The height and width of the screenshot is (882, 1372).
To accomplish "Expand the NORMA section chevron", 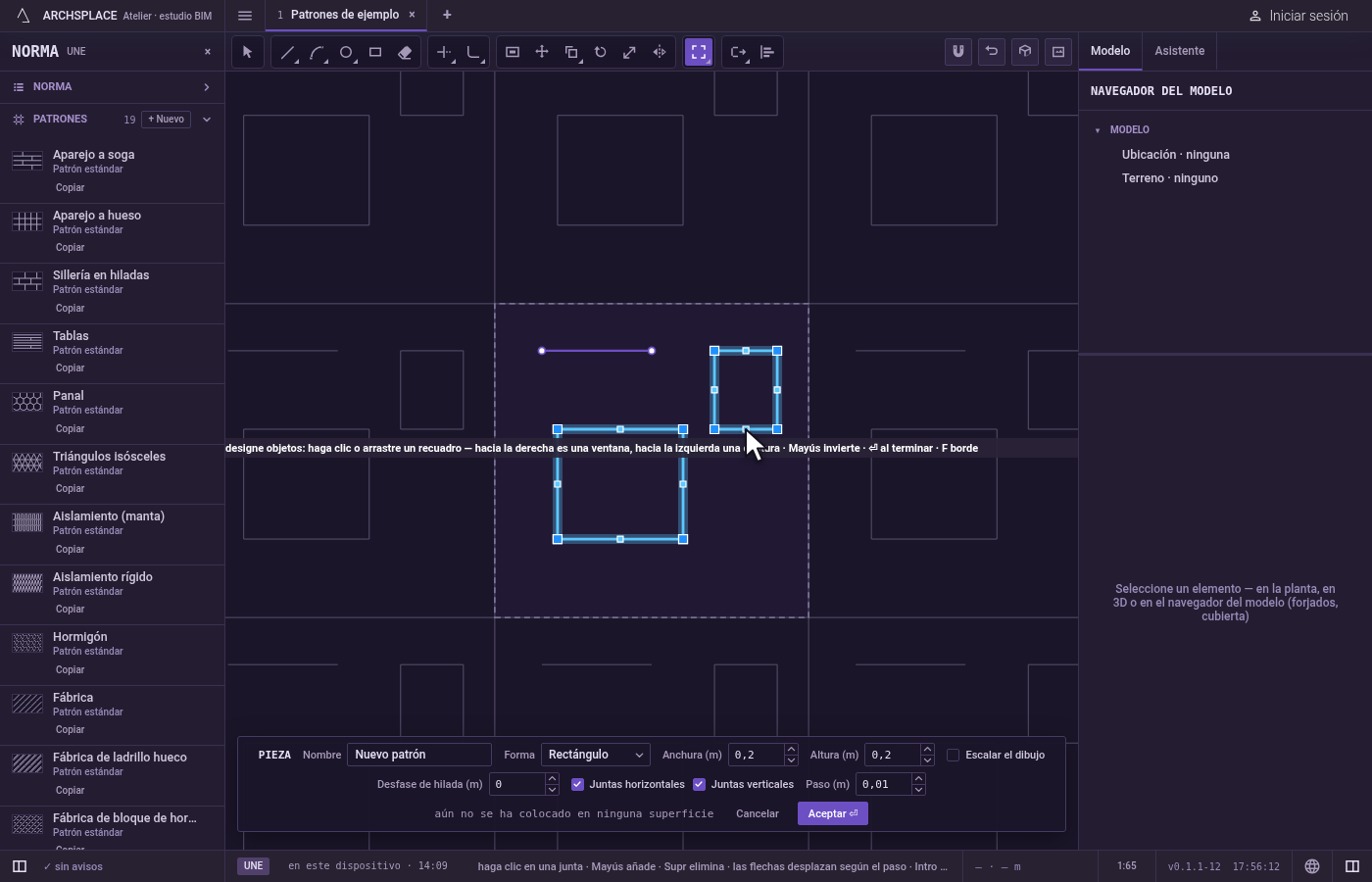I will click(207, 87).
